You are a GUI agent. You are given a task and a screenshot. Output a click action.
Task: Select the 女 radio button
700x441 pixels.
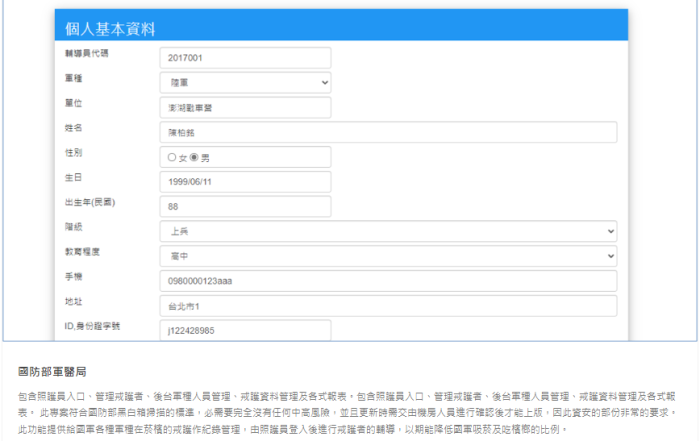(172, 157)
